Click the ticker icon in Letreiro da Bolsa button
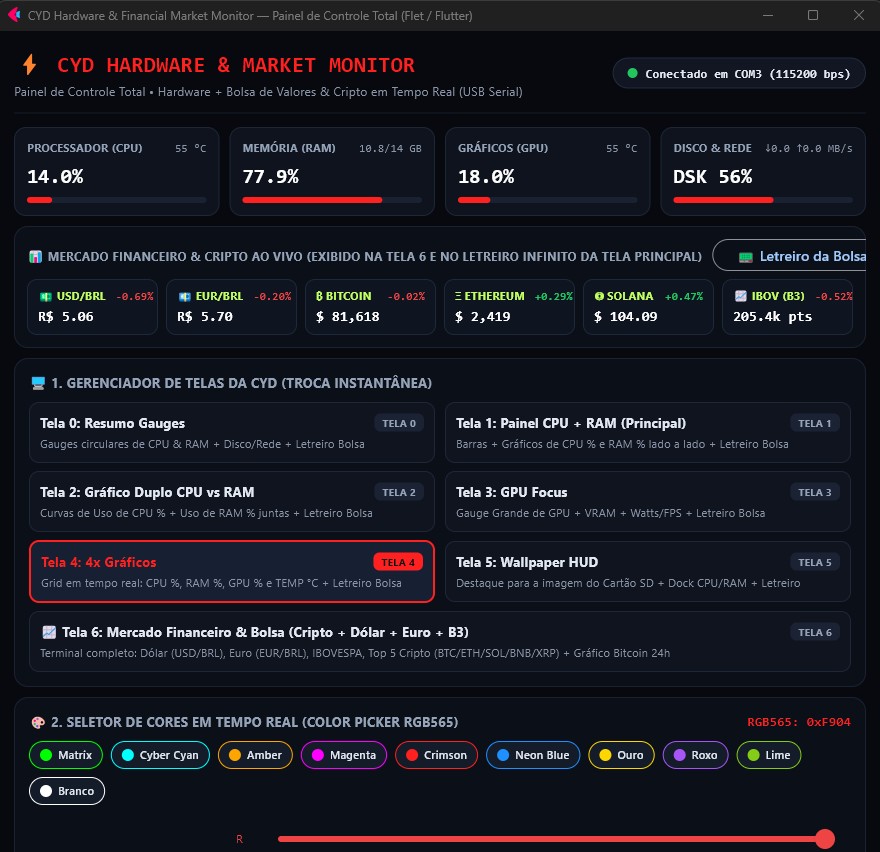 [746, 257]
